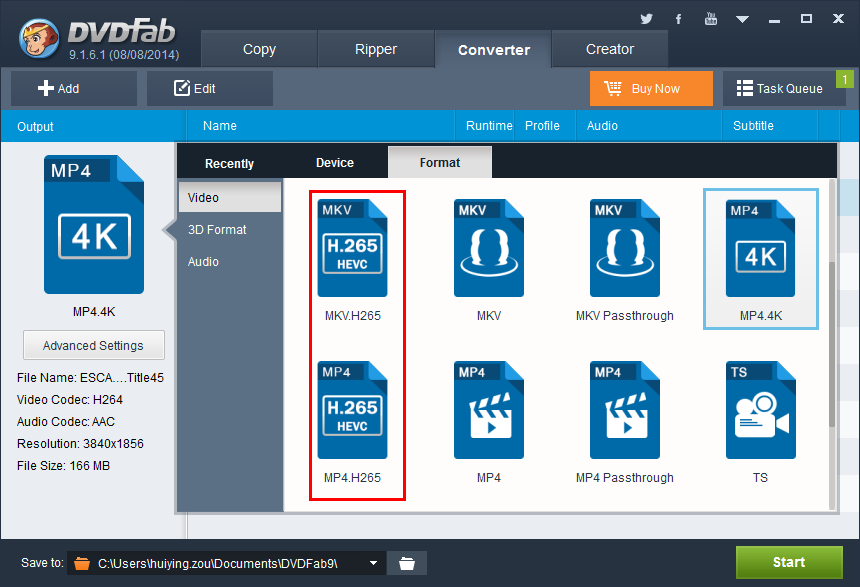Click the Video Codec: H264 text
This screenshot has height=587, width=860.
[x=70, y=399]
